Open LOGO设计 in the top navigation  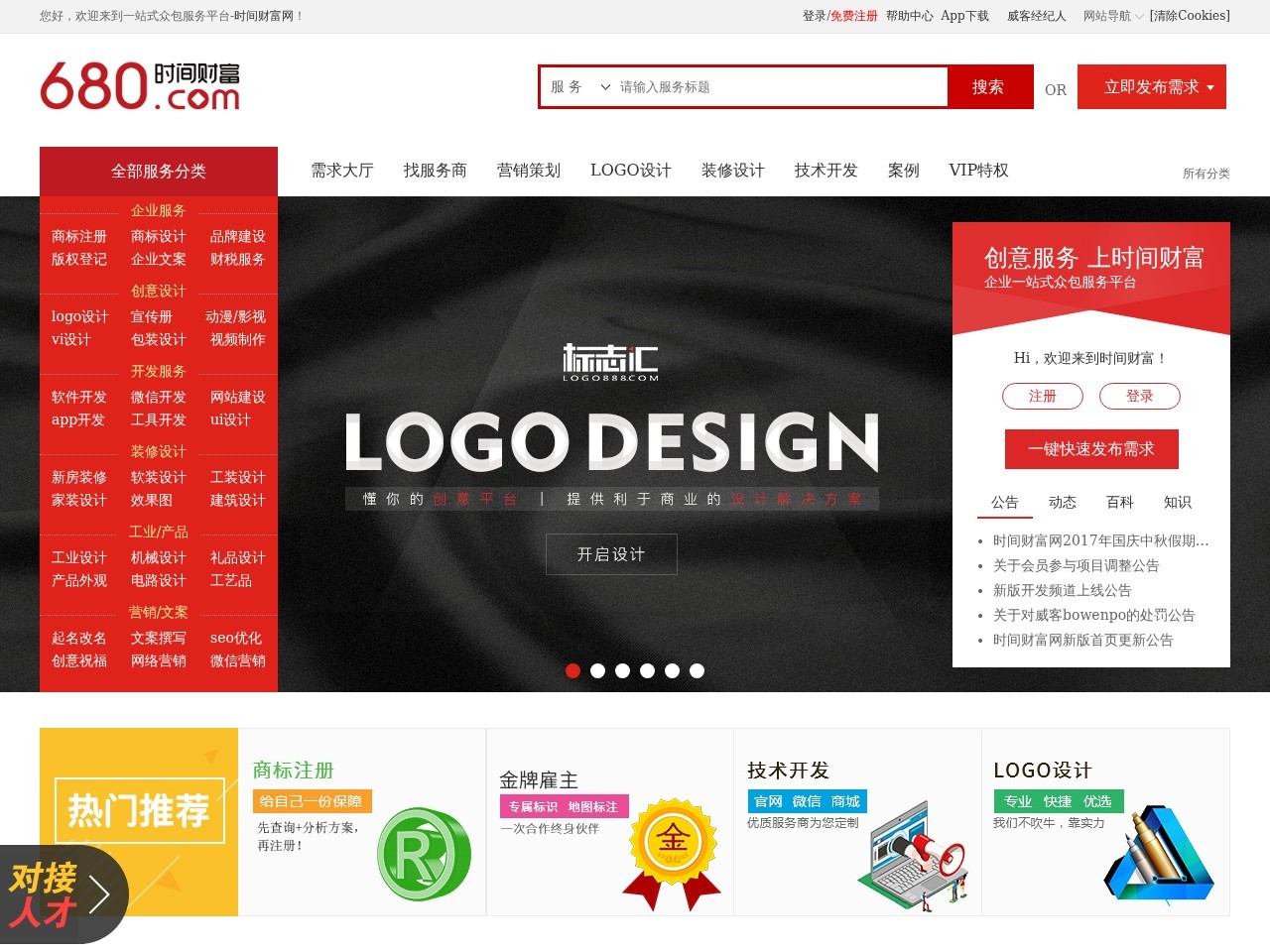tap(631, 171)
